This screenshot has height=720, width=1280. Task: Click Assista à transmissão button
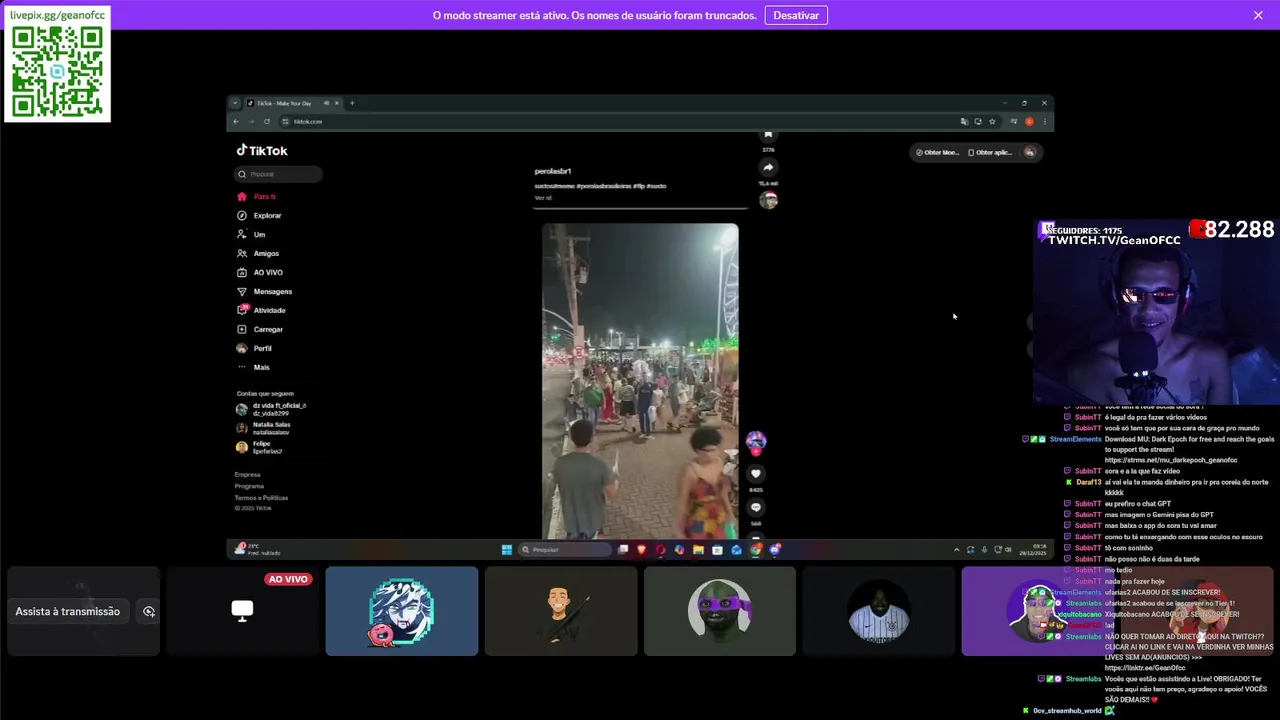click(68, 611)
